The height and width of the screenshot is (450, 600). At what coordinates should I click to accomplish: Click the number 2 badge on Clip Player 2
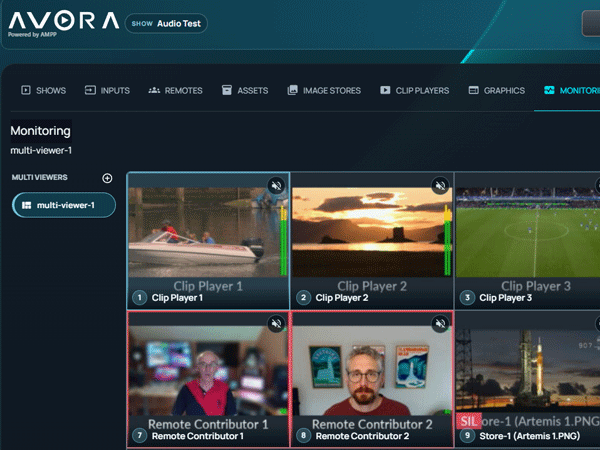tap(303, 298)
